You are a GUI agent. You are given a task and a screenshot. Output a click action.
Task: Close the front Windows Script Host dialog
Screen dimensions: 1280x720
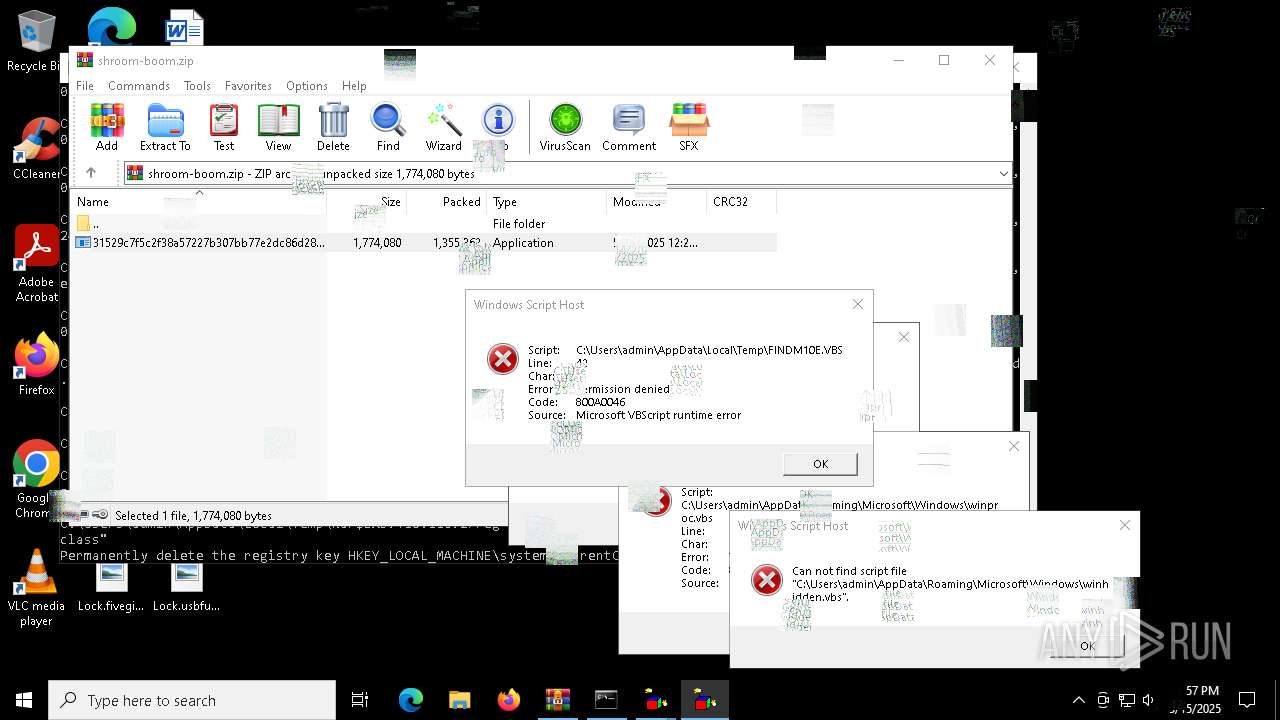[x=857, y=304]
